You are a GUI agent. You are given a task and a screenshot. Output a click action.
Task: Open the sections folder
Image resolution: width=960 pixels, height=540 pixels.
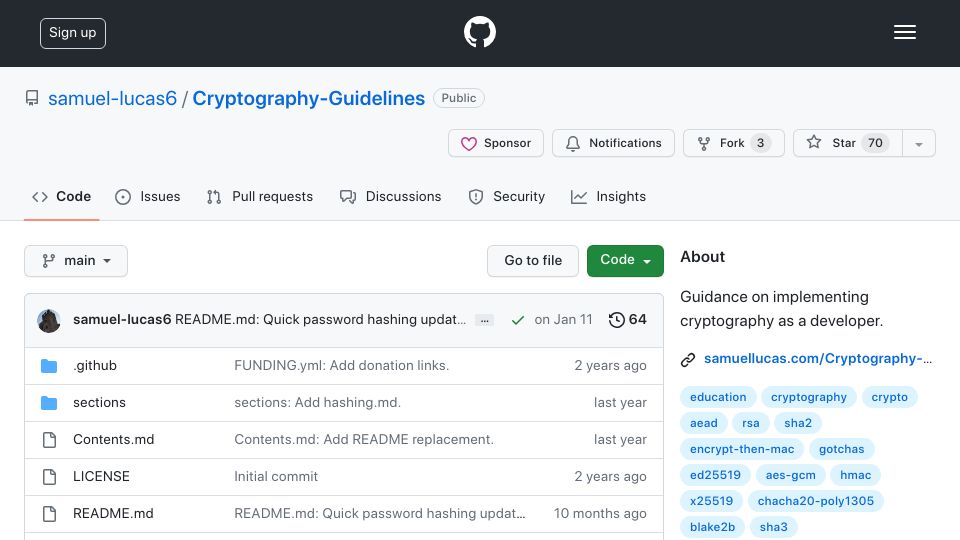coord(99,402)
